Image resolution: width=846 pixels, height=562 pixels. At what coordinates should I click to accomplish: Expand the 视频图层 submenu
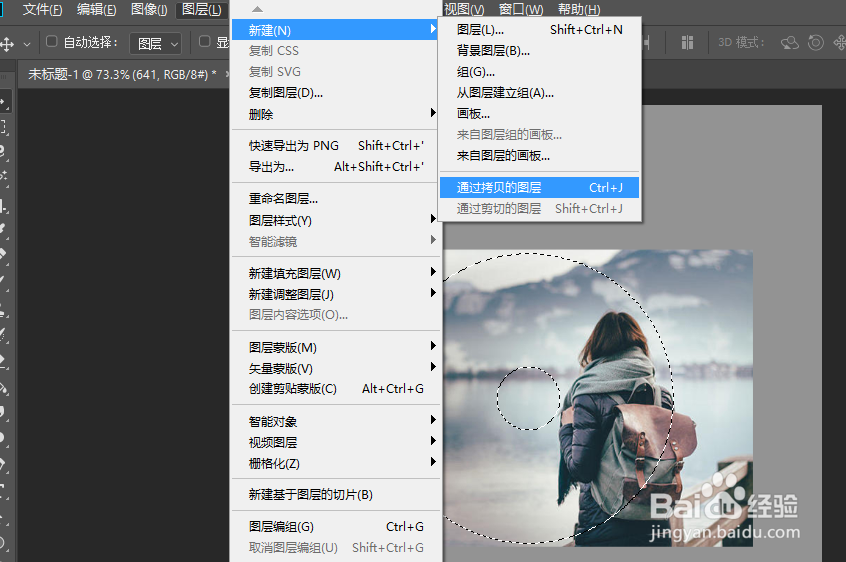(334, 442)
